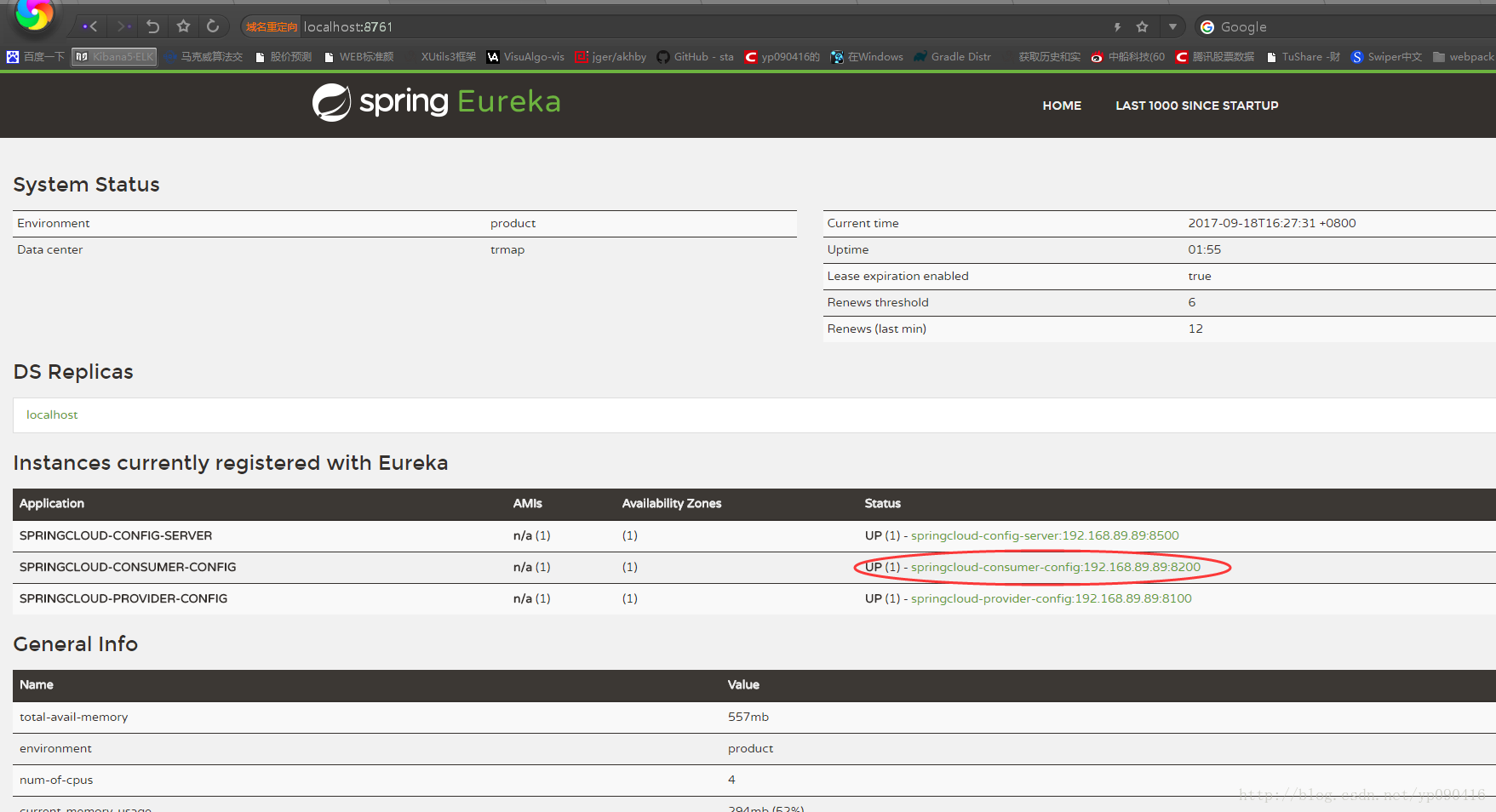Go back to the previous page
The image size is (1496, 812).
click(x=90, y=26)
